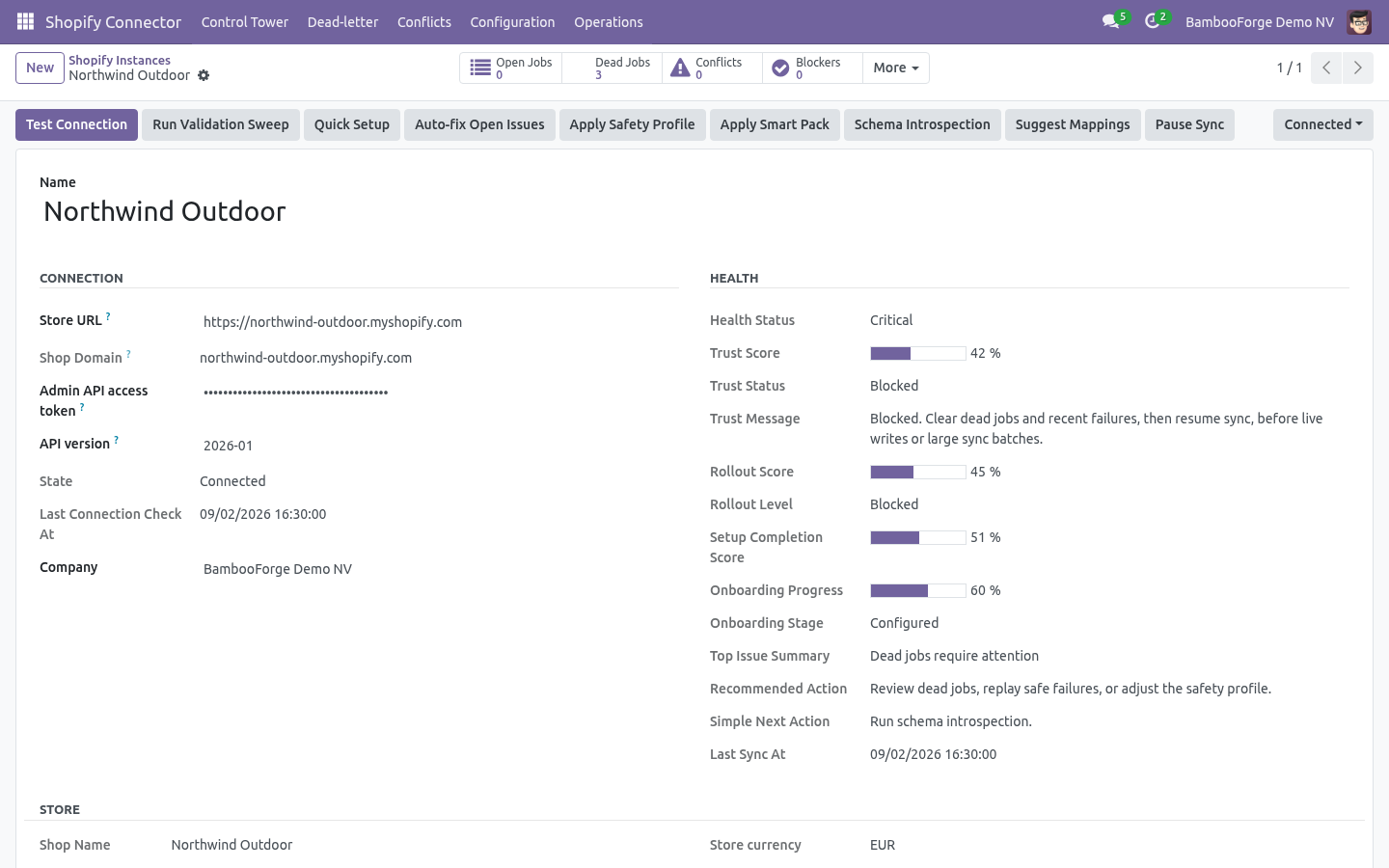Go to previous record arrow
Viewport: 1389px width, 868px height.
pos(1326,68)
